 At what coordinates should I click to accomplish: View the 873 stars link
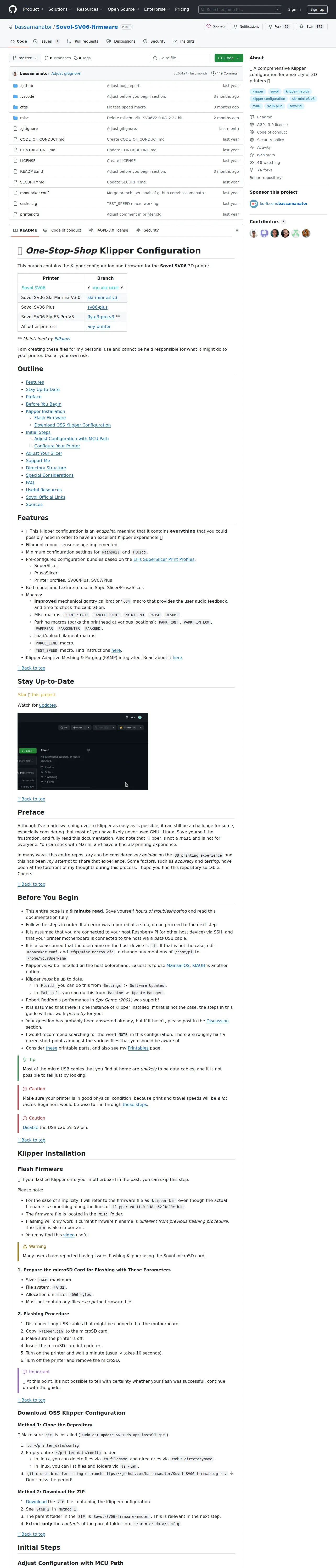(x=262, y=155)
